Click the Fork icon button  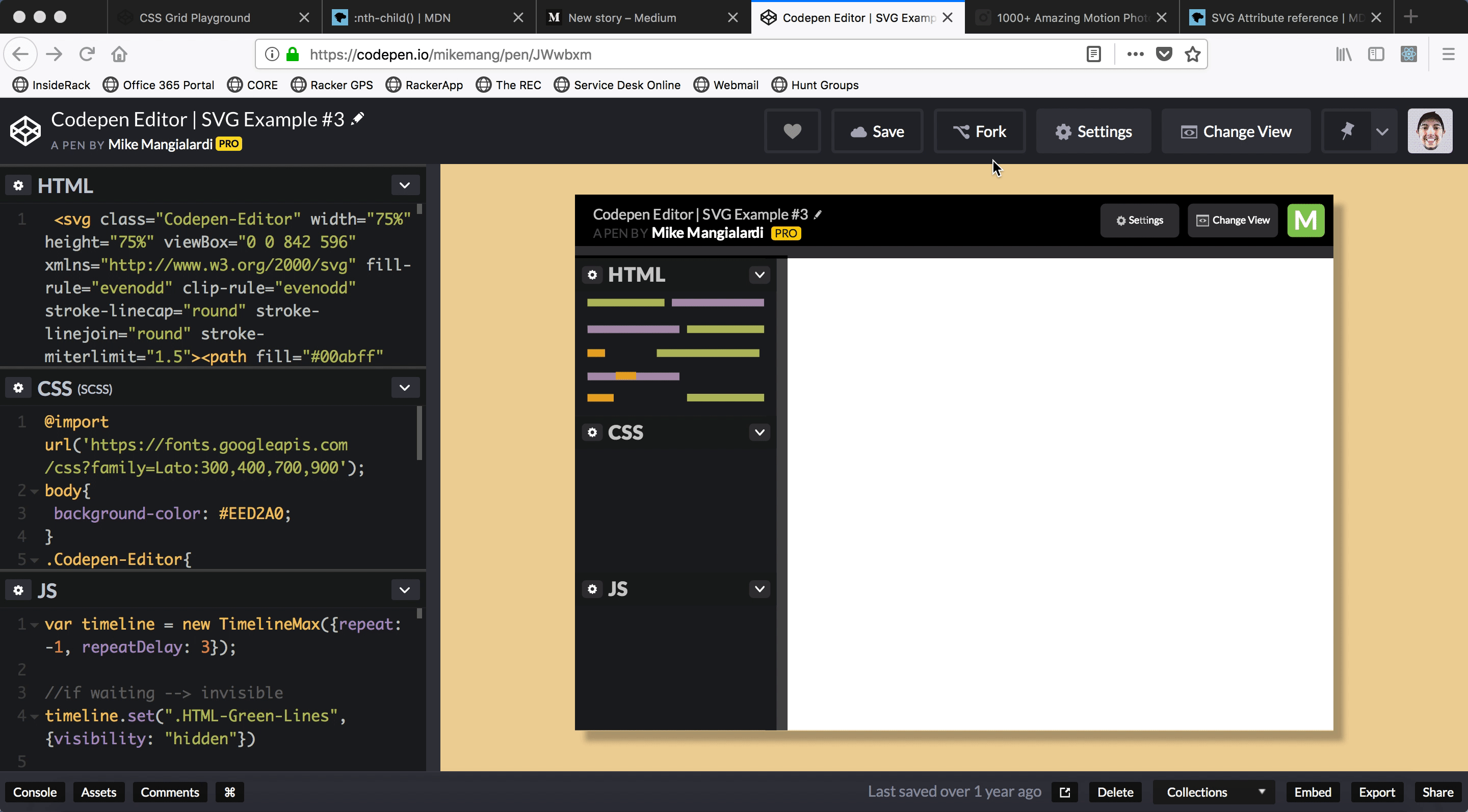click(x=979, y=131)
